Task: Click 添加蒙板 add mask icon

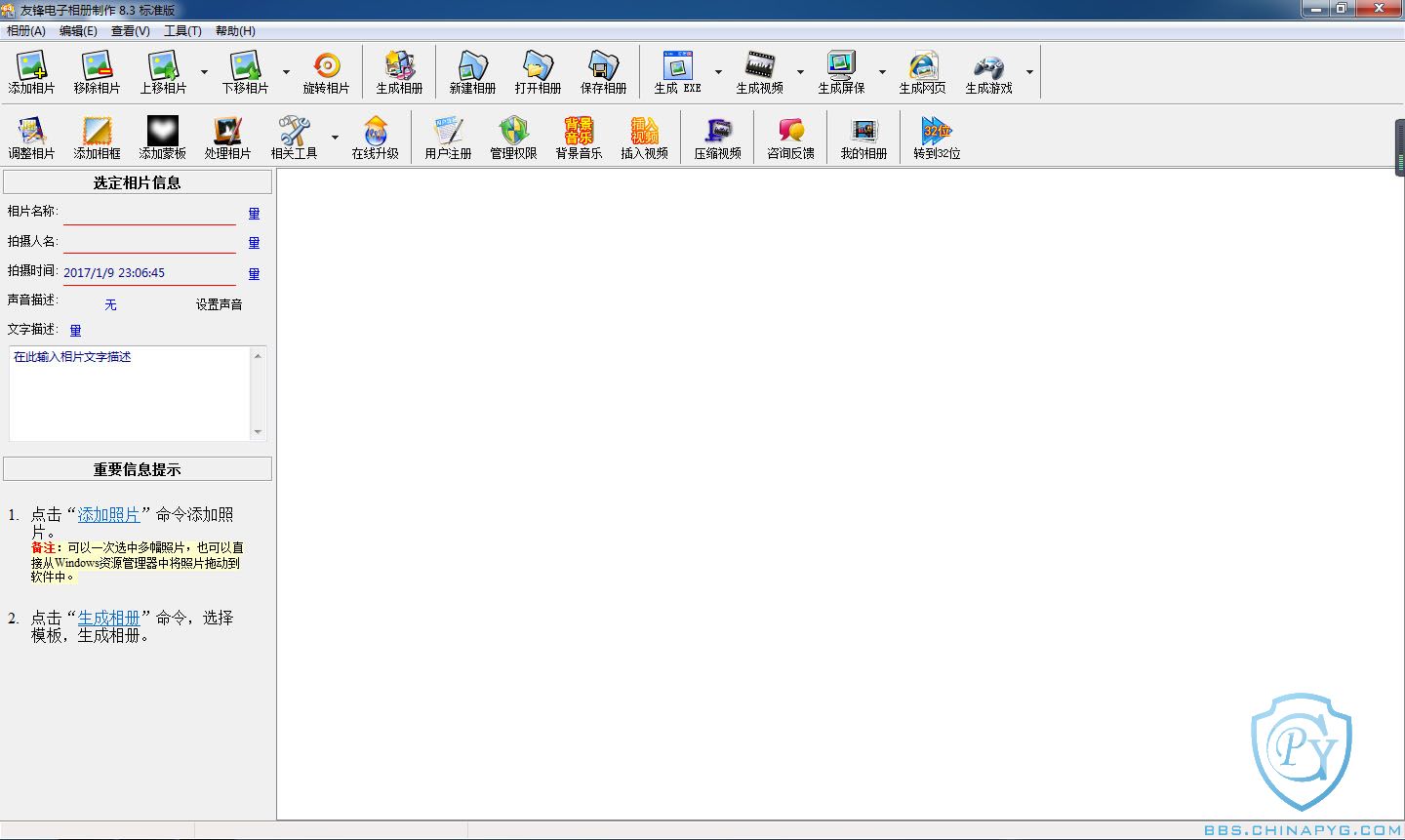Action: click(x=162, y=138)
